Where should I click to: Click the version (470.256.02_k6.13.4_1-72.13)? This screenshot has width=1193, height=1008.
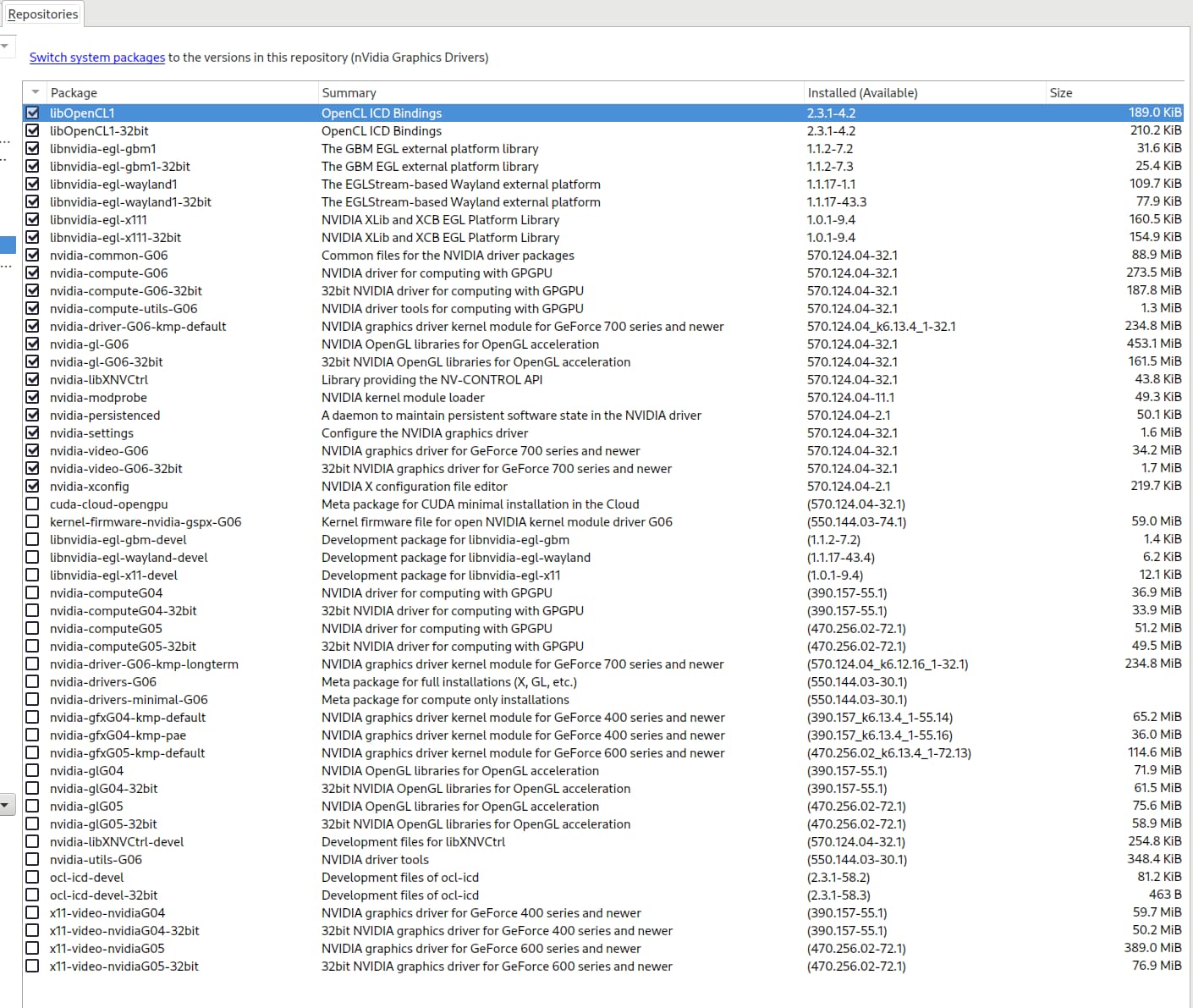click(888, 752)
